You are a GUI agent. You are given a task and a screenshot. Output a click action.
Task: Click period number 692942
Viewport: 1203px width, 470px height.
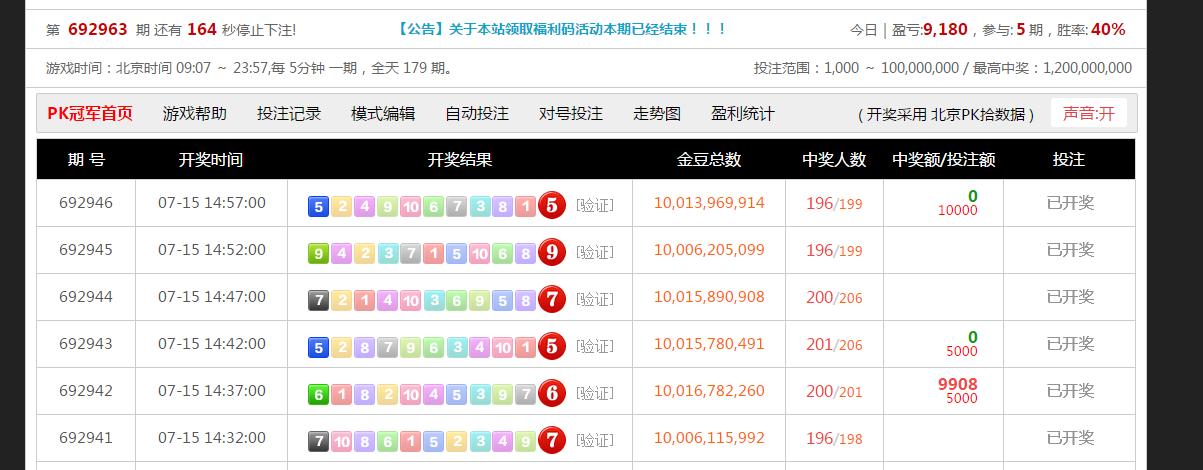[x=86, y=390]
